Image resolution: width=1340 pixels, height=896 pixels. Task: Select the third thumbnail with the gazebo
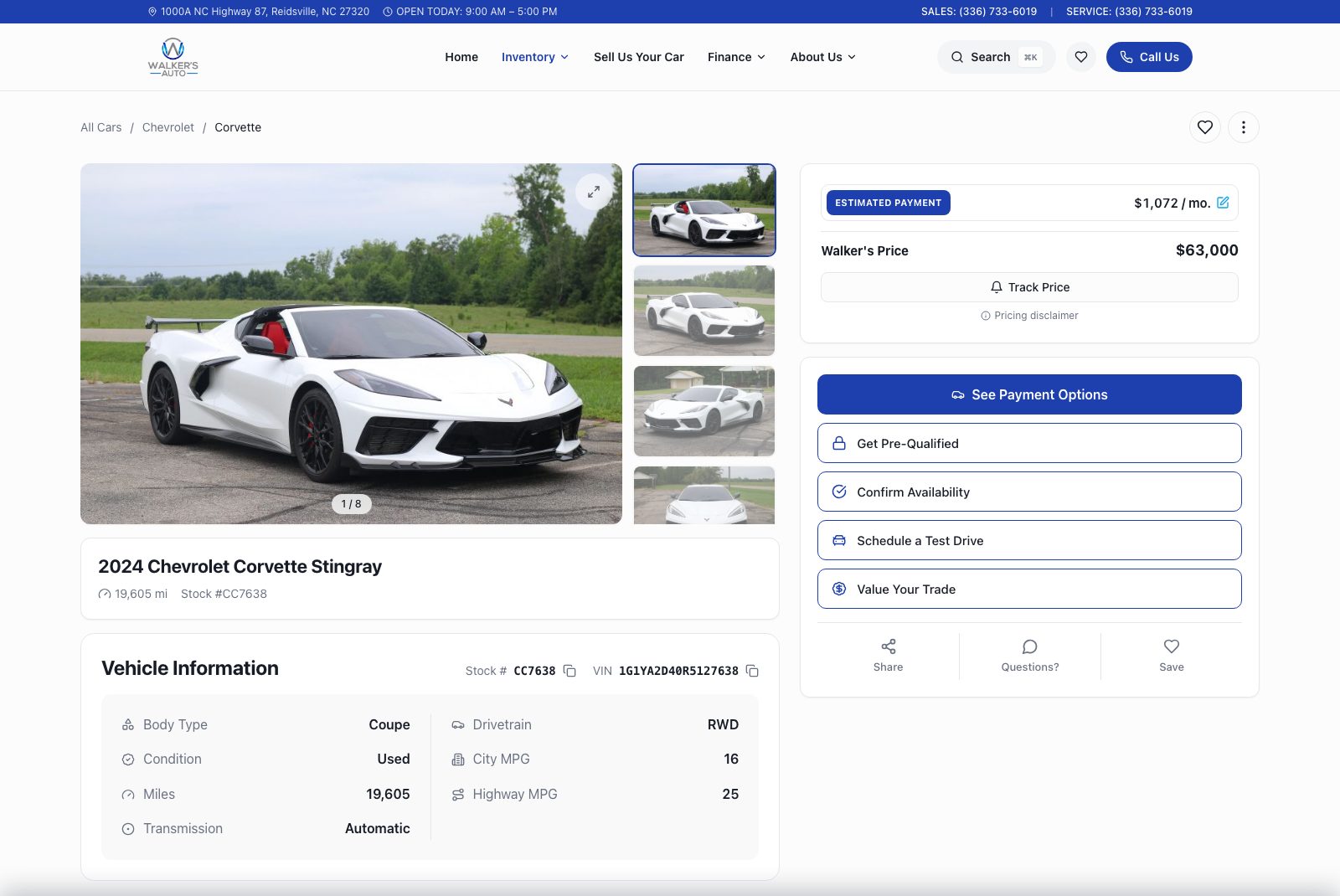[704, 411]
